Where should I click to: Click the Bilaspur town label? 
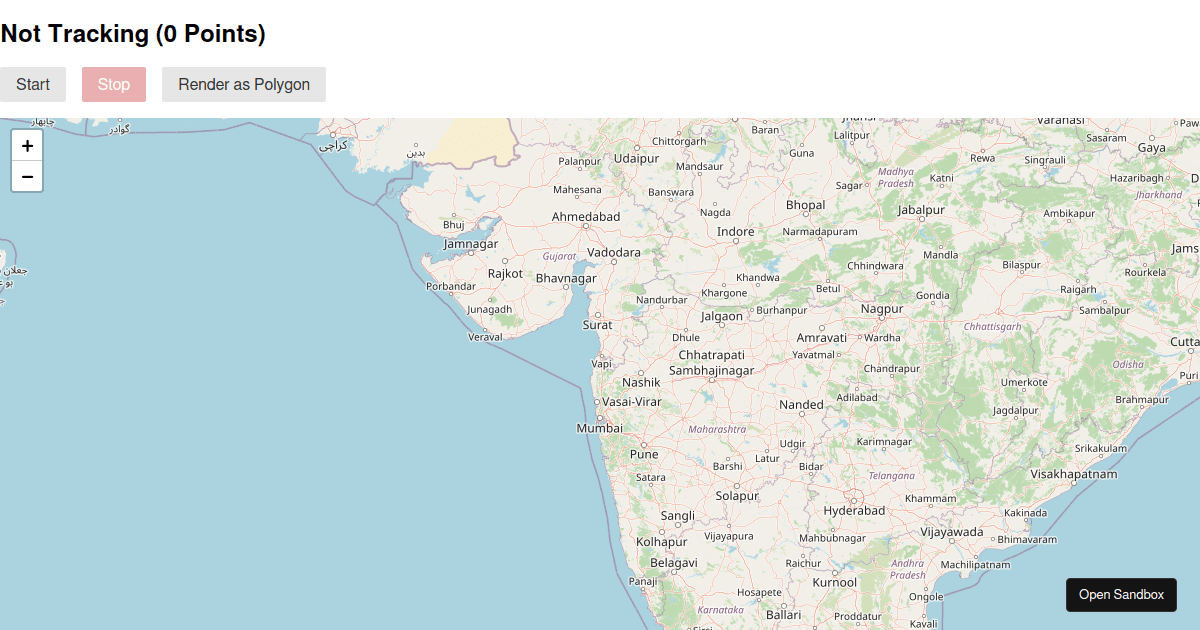[1021, 265]
